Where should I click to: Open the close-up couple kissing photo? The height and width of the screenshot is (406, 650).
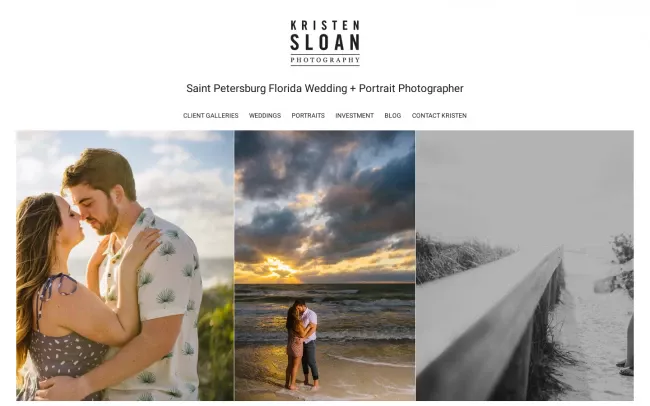click(125, 265)
